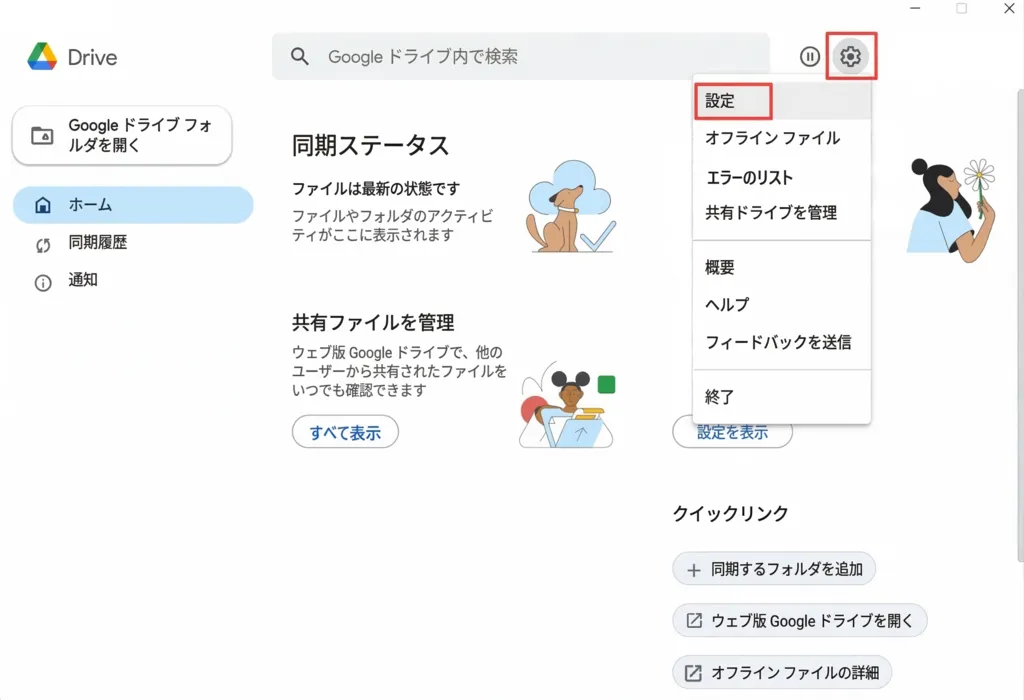Choose フィードバックを送信 menu option

(x=778, y=342)
